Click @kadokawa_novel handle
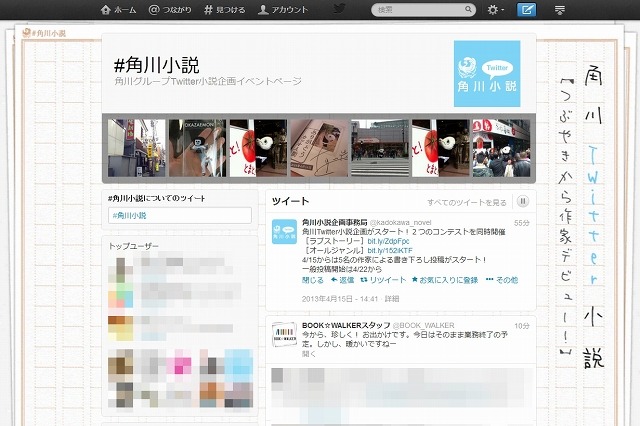The width and height of the screenshot is (640, 426). point(400,223)
